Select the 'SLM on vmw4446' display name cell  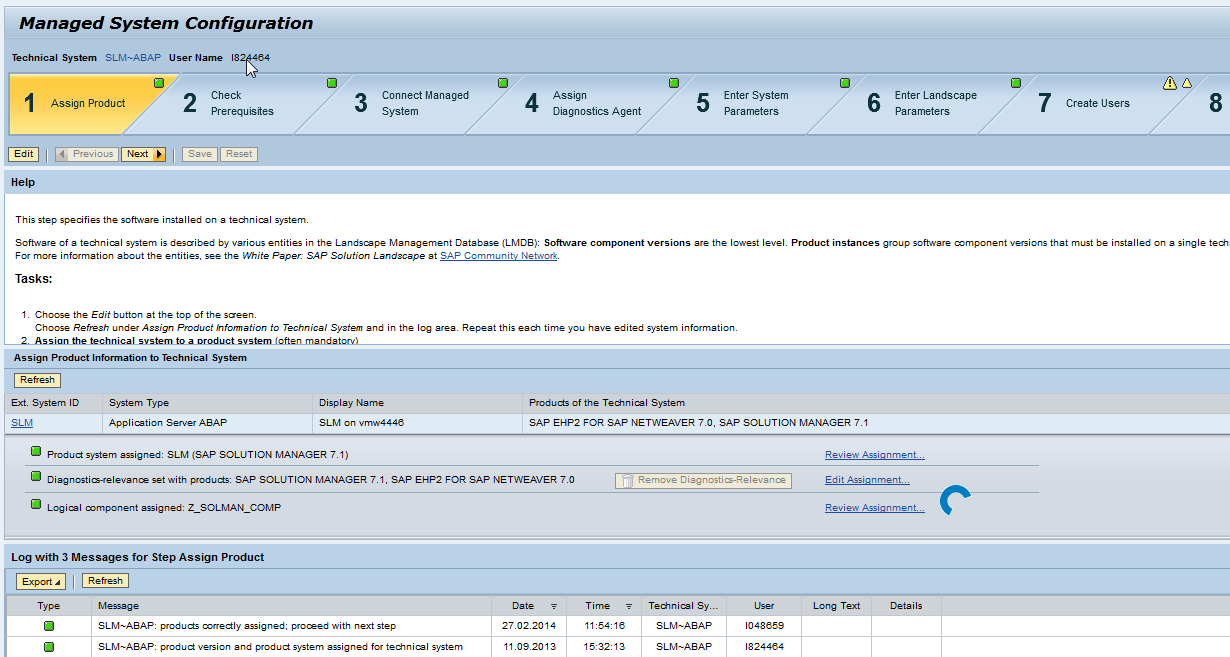[x=417, y=423]
